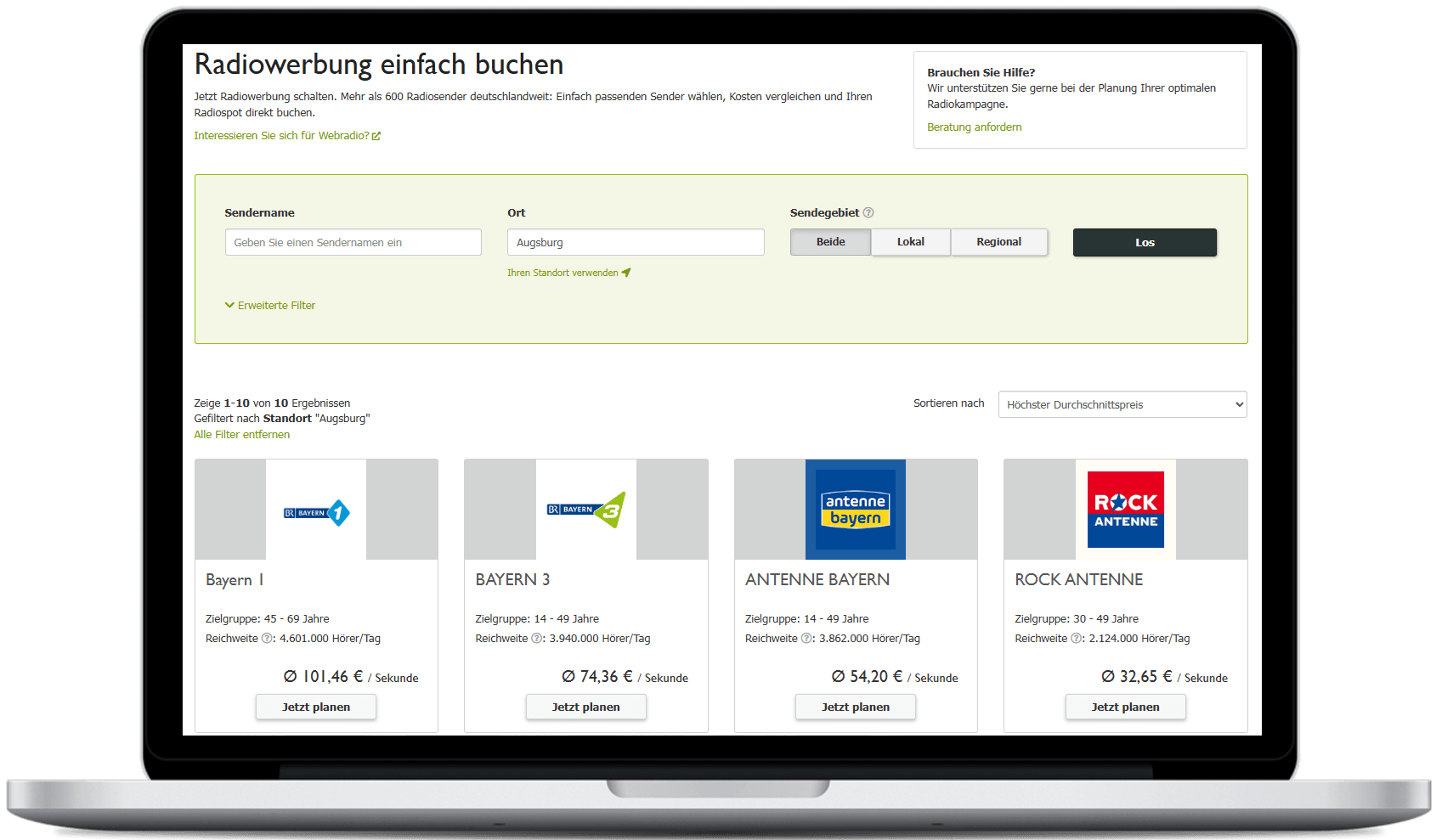
Task: Expand the Erweiterte Filter section
Action: point(269,305)
